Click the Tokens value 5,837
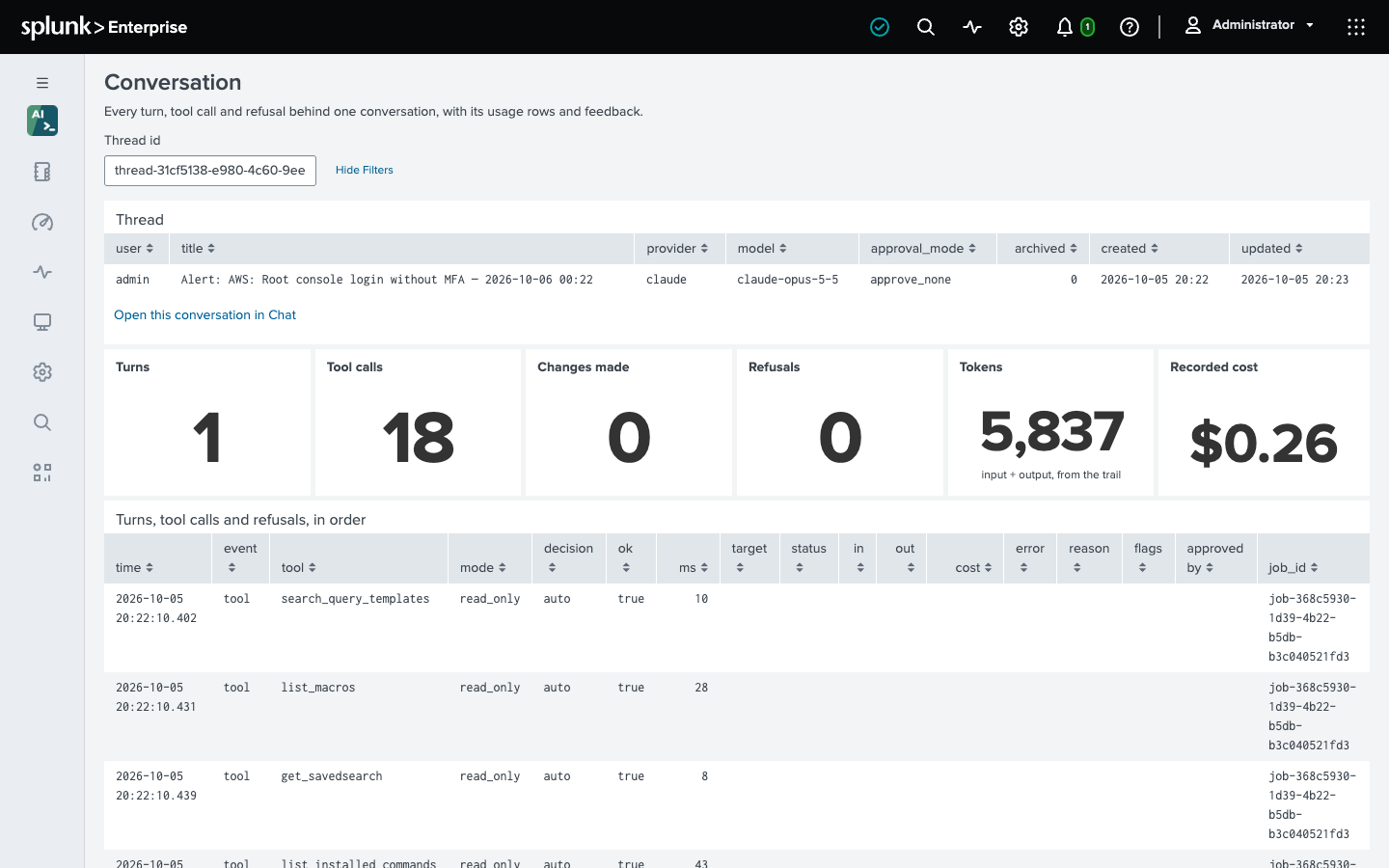1389x868 pixels. coord(1051,431)
